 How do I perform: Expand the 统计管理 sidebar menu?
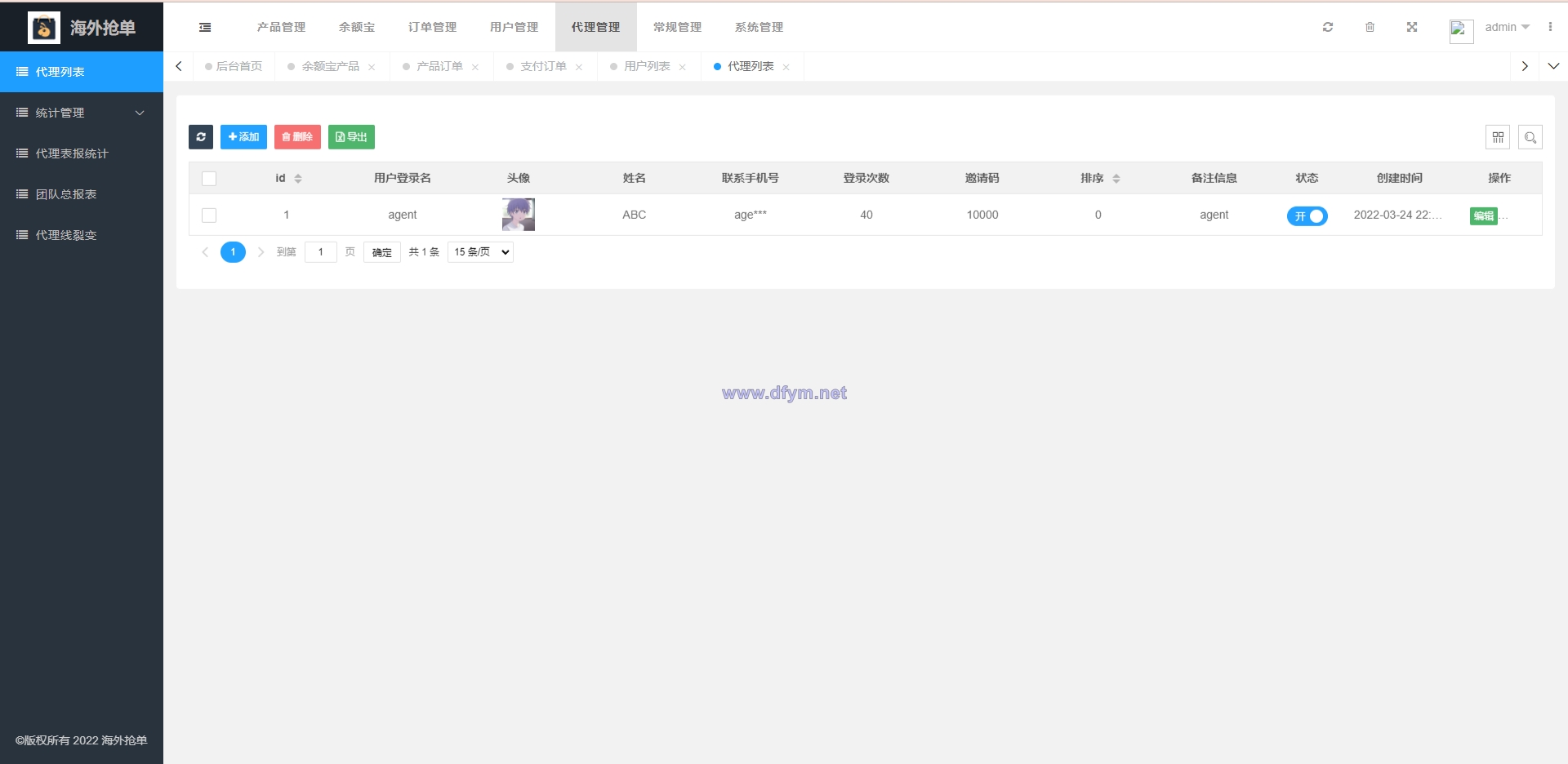82,113
